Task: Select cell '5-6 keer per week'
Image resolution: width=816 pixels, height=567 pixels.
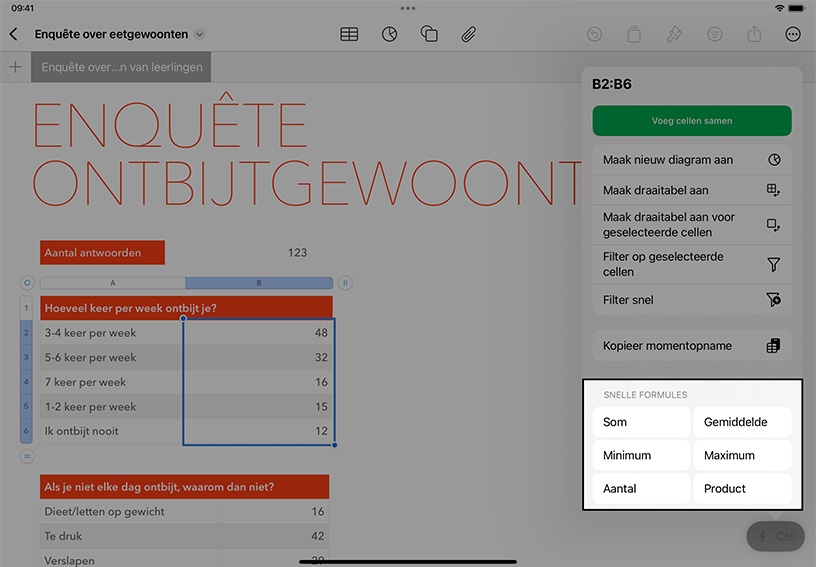Action: (x=111, y=357)
